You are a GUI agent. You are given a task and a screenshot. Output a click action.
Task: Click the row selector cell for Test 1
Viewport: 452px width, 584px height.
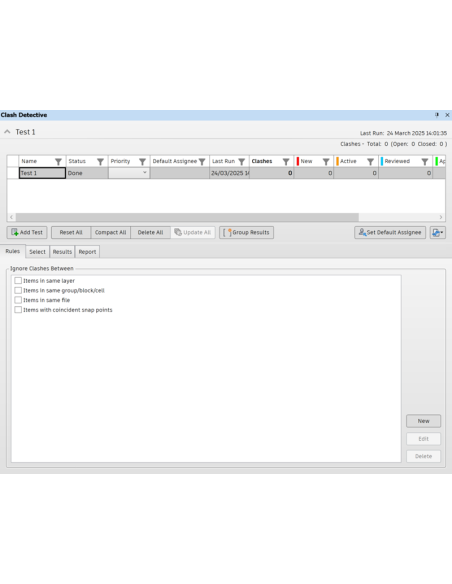point(13,173)
